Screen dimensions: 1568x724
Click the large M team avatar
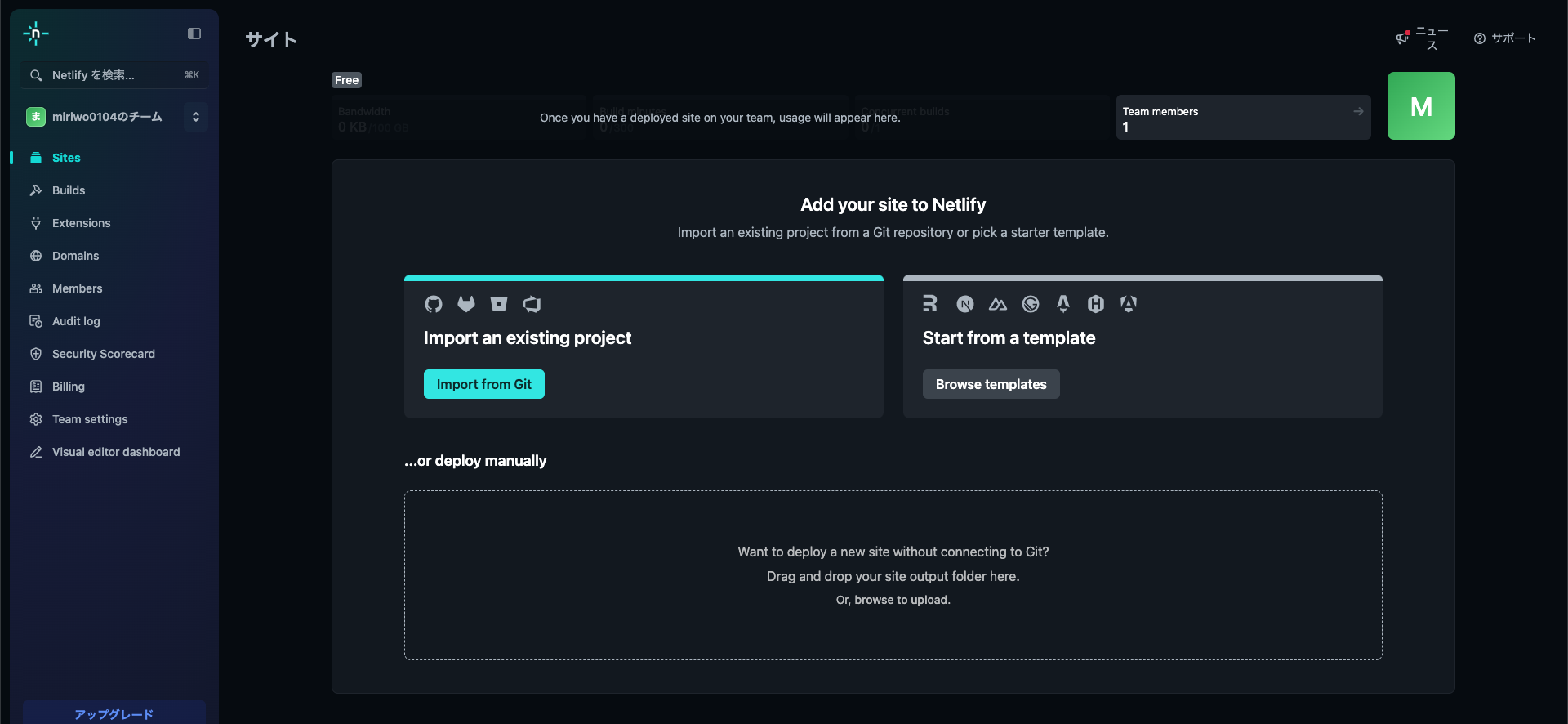[x=1421, y=105]
